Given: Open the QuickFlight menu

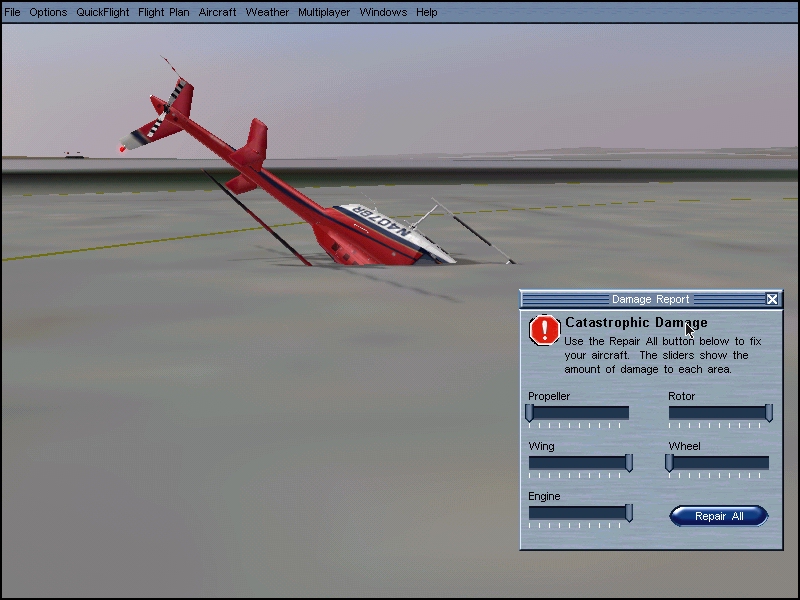Looking at the screenshot, I should [103, 12].
